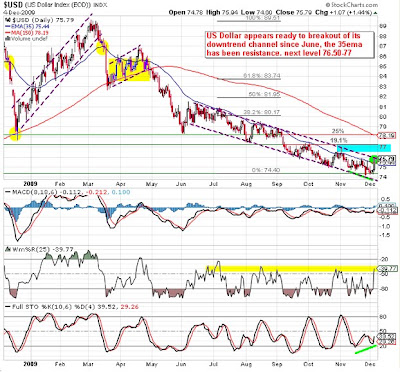Click the yellow highlighted consolidation box in April
Viewport: 400px width, 372px height.
(x=130, y=70)
